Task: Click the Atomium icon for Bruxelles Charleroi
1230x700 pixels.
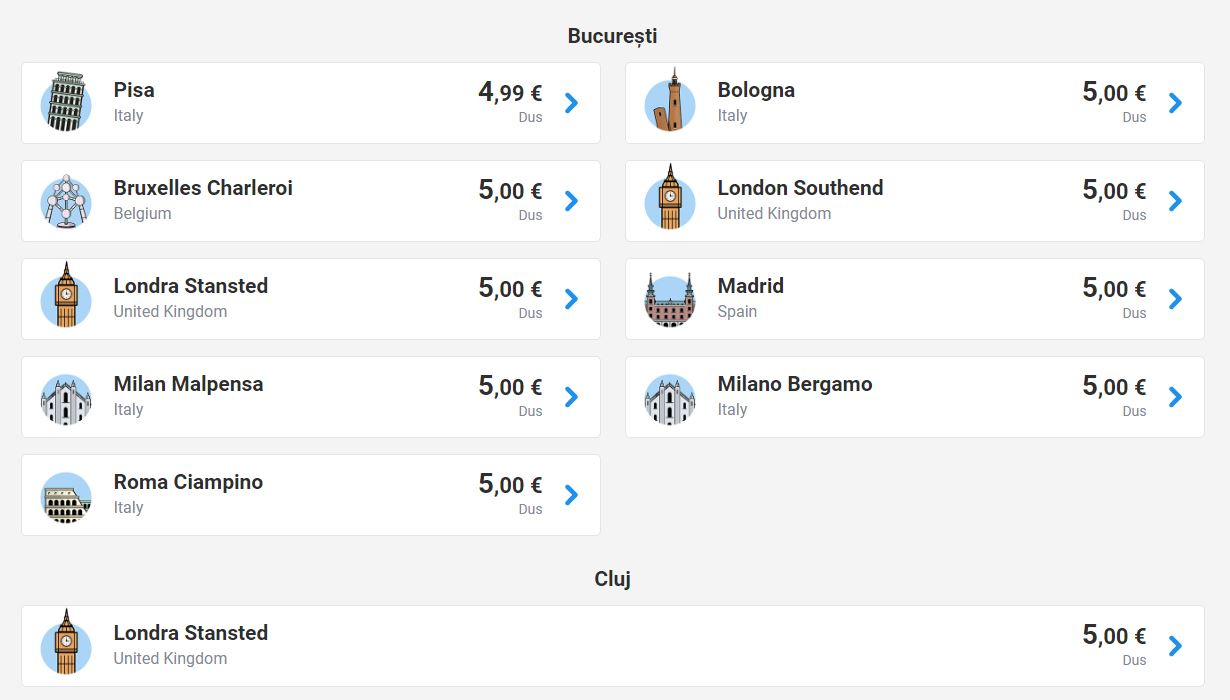Action: point(66,201)
